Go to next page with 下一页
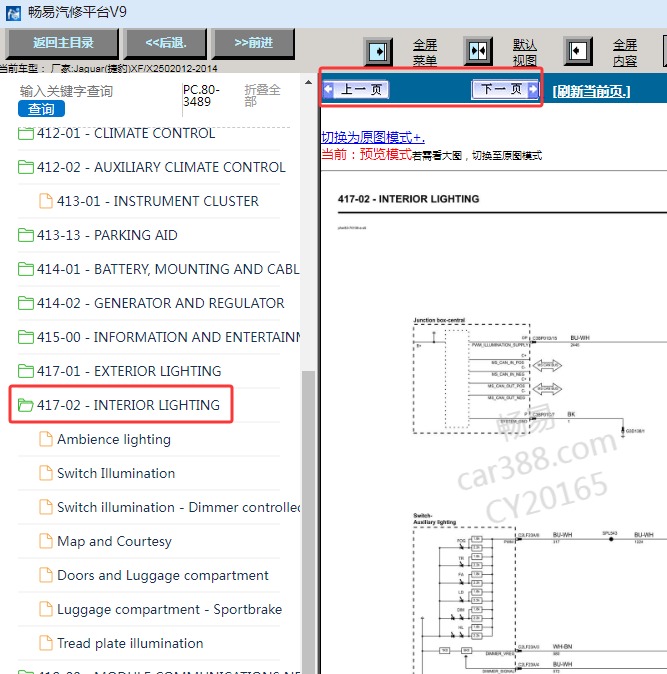 pos(505,89)
